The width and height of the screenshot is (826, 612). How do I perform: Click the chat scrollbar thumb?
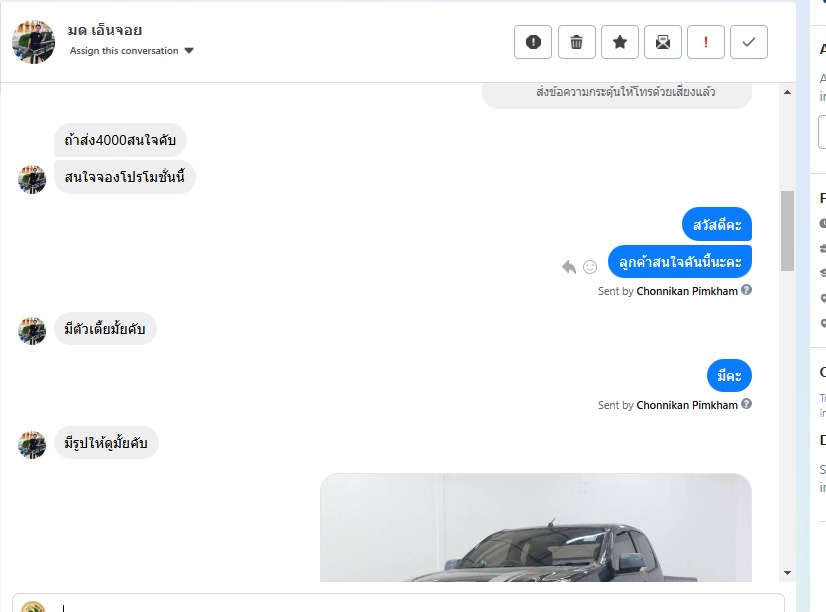tap(788, 231)
